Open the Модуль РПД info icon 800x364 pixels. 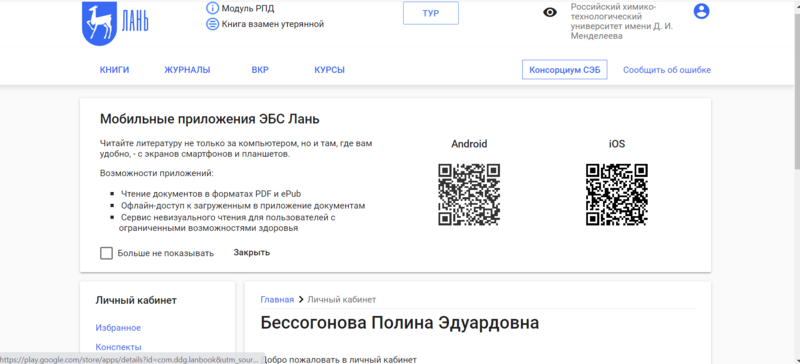tap(212, 8)
